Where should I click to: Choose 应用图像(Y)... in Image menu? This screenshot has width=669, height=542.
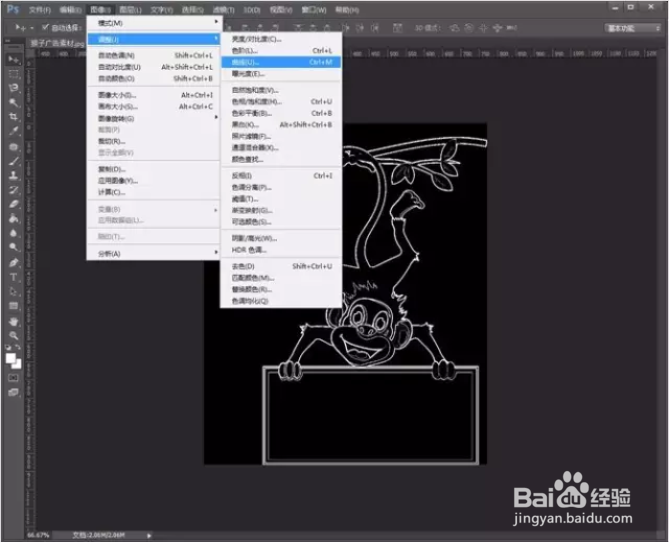pos(154,181)
